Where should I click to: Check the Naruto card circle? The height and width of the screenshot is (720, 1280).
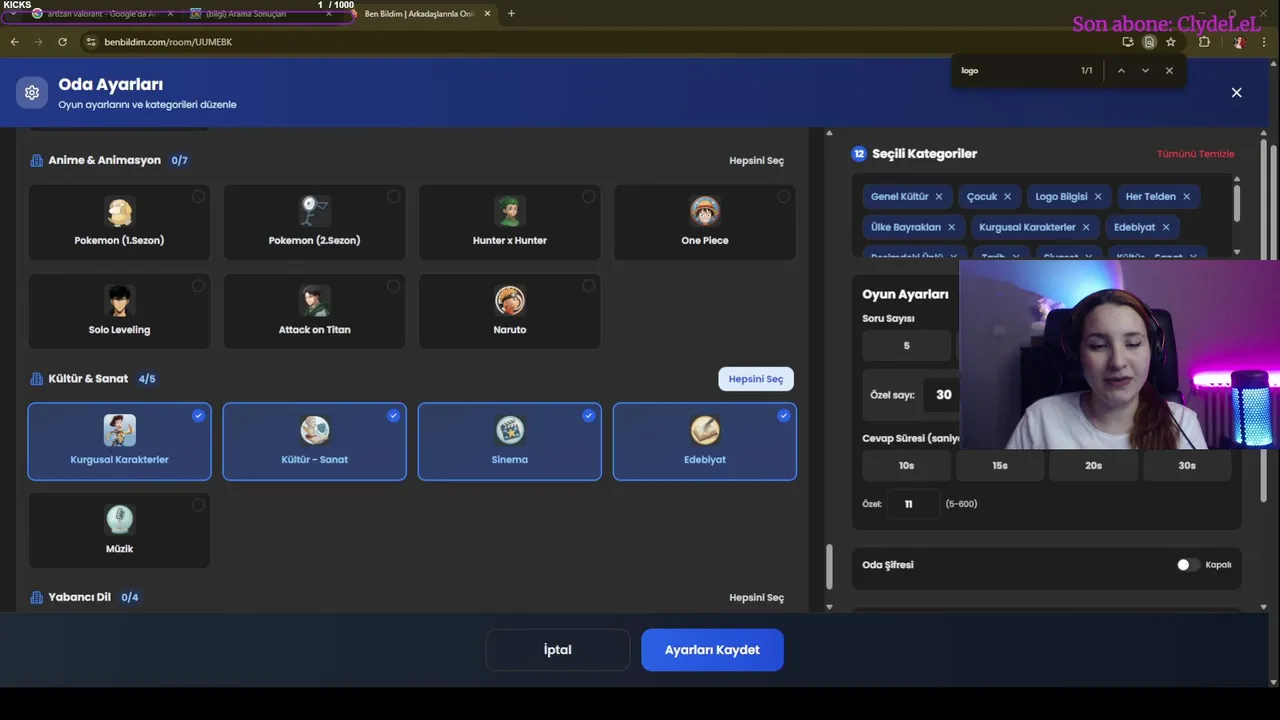tap(588, 286)
